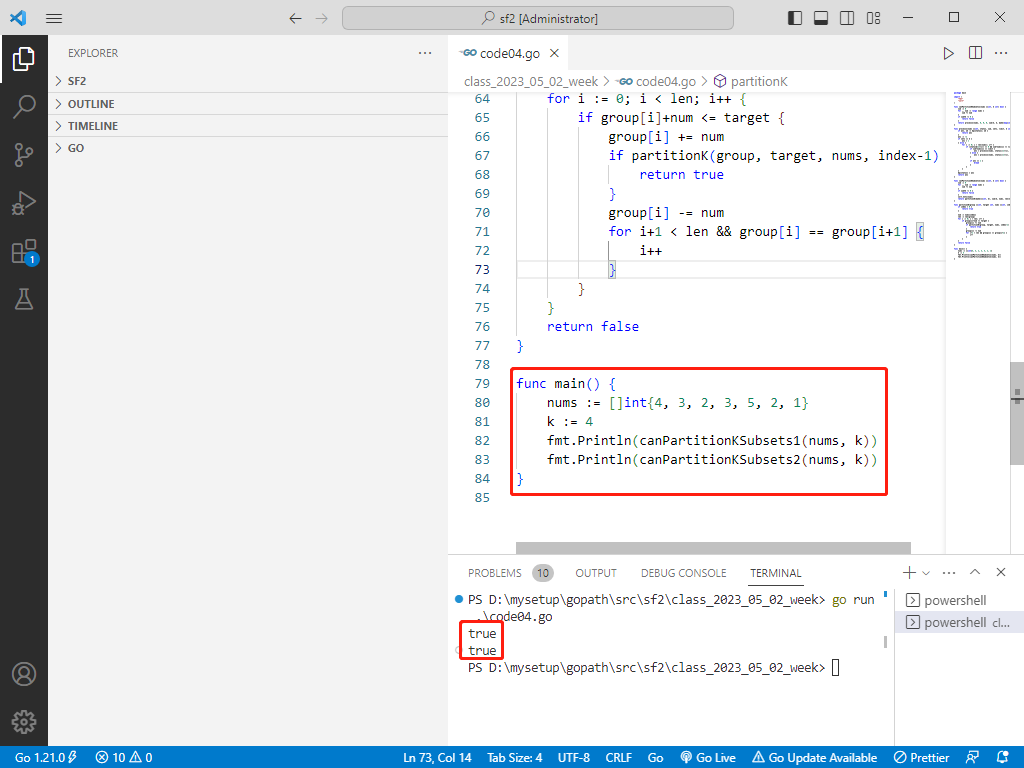The width and height of the screenshot is (1024, 768).
Task: Open the feedback icon in status bar
Action: (x=972, y=757)
